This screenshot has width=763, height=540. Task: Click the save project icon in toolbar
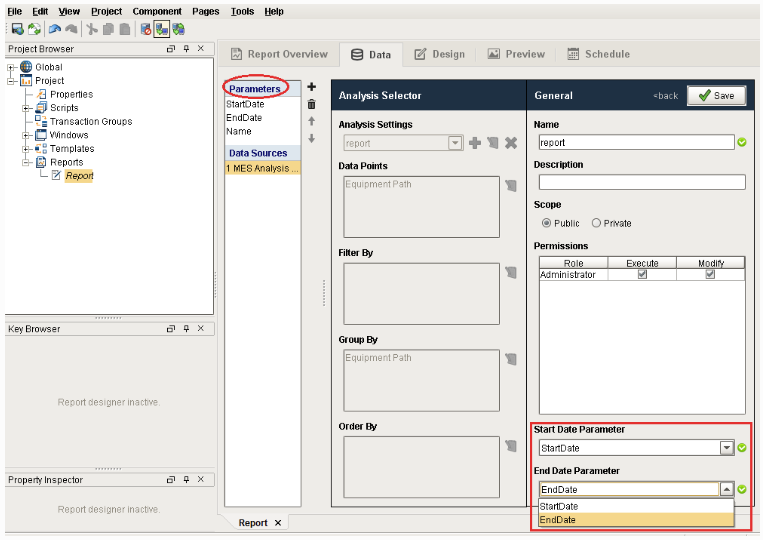17,30
